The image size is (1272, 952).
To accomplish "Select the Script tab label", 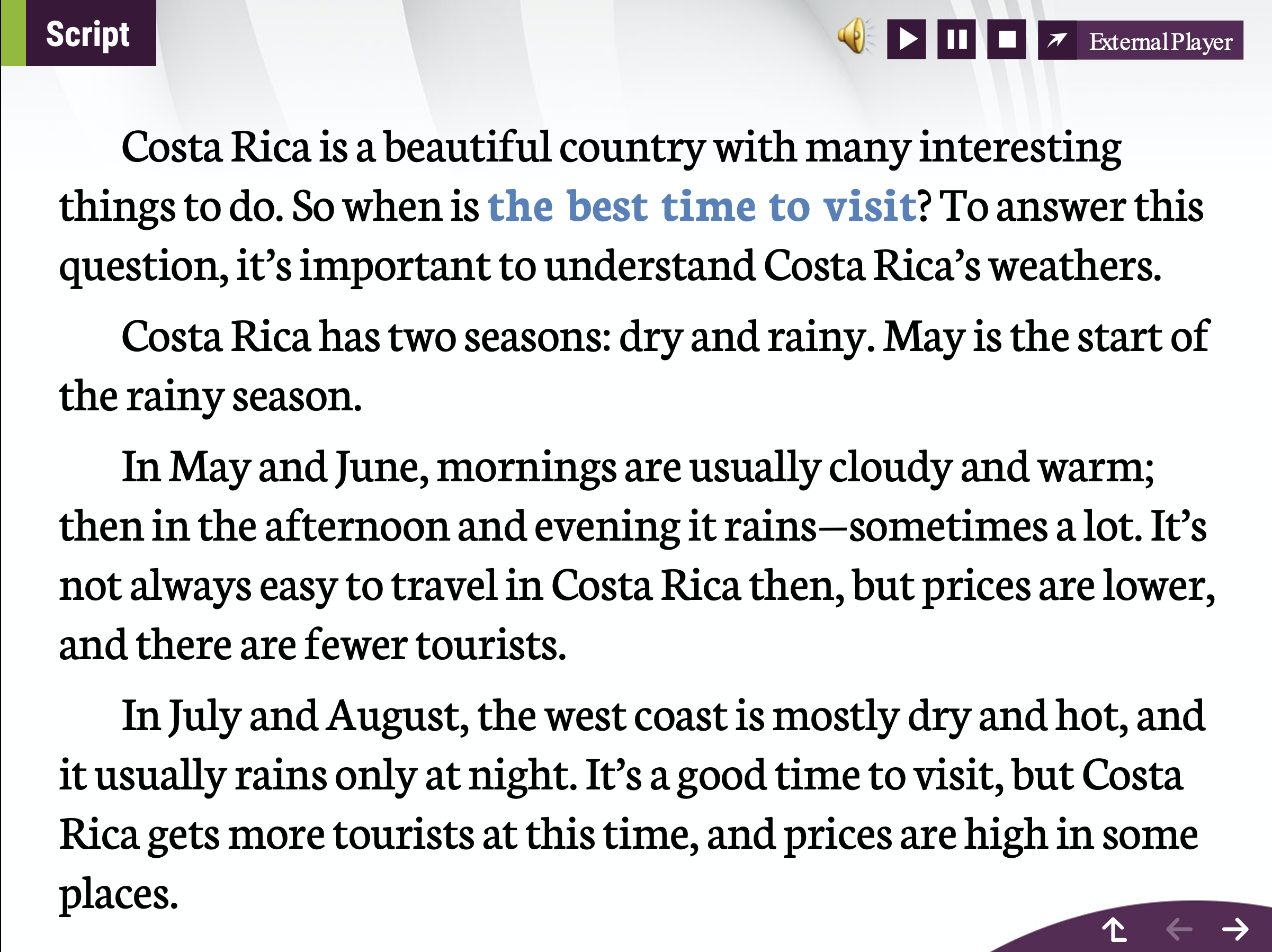I will (88, 34).
